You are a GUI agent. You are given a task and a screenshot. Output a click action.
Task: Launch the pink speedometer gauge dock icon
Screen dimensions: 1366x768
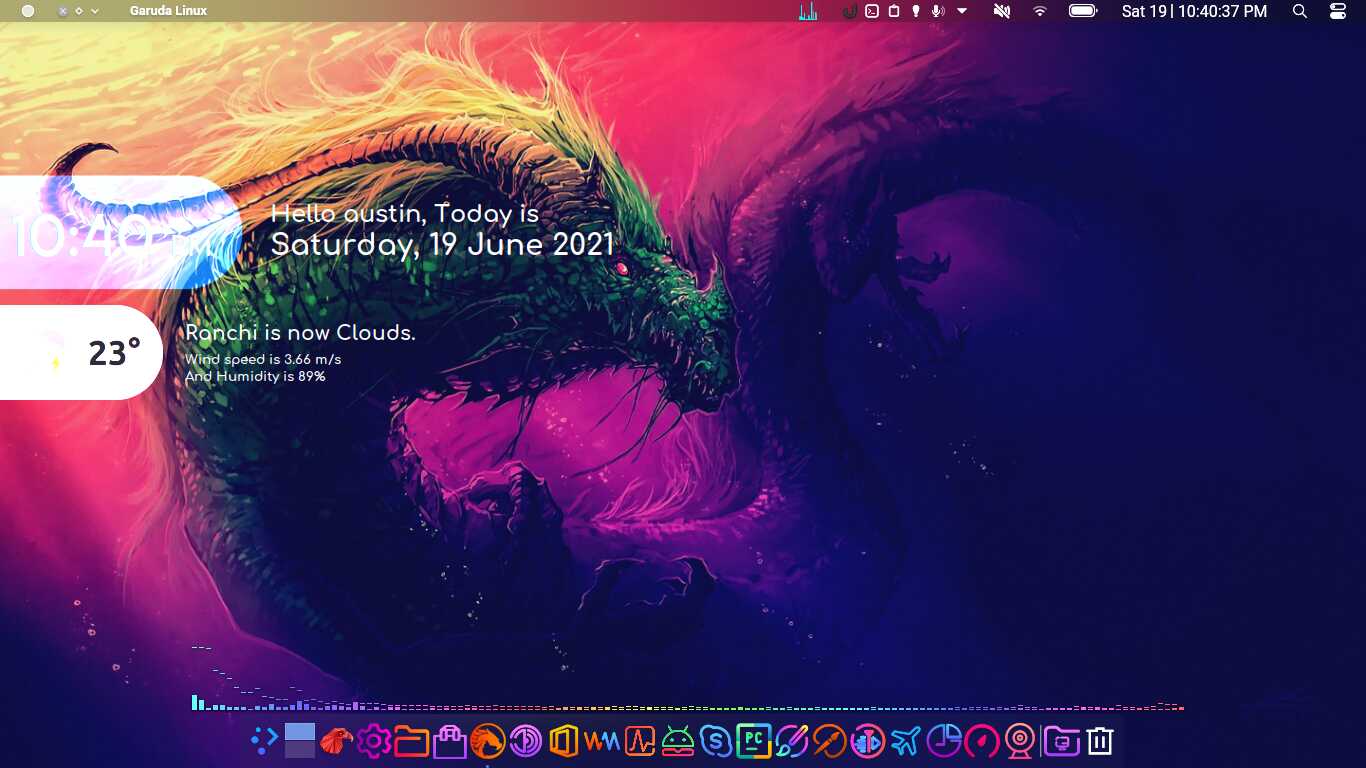pos(982,741)
